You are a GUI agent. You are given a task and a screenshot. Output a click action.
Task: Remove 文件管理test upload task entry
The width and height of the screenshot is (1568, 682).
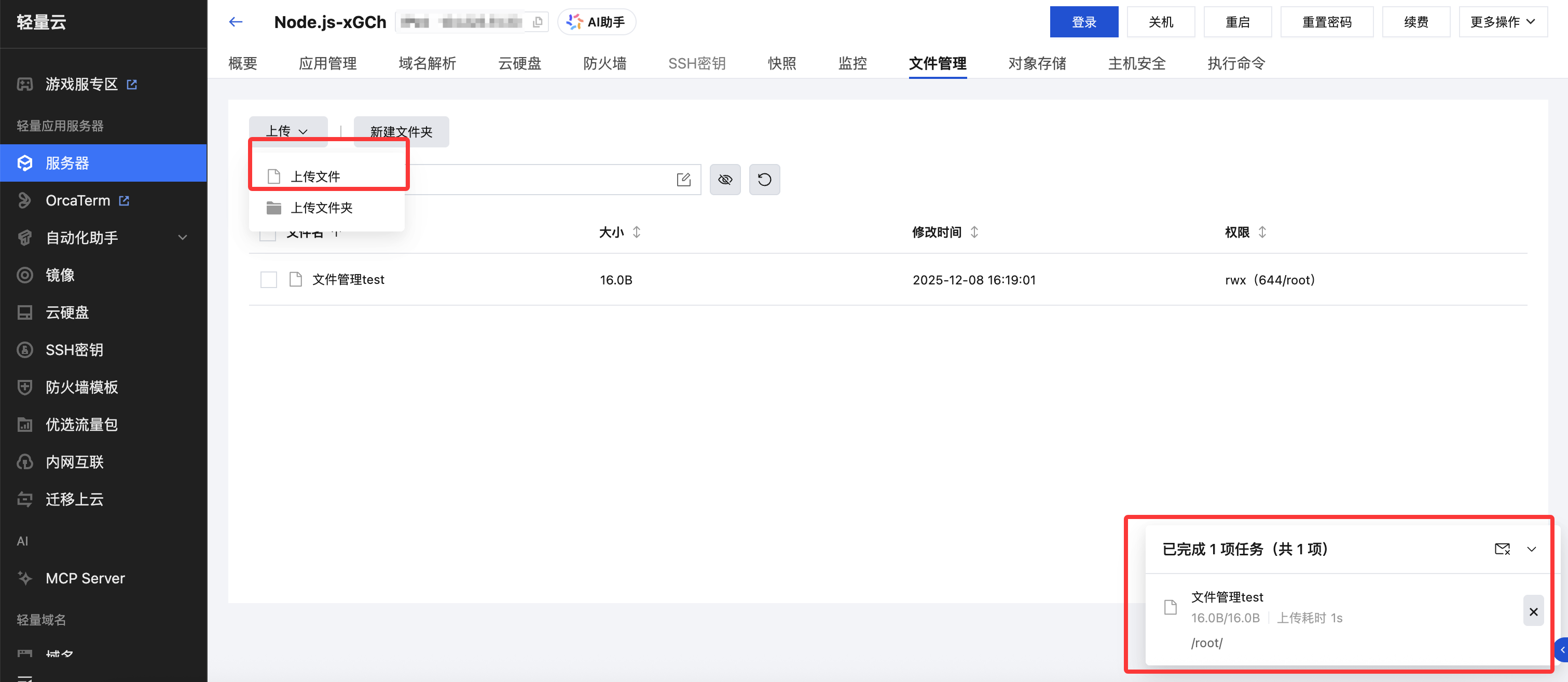(1533, 611)
